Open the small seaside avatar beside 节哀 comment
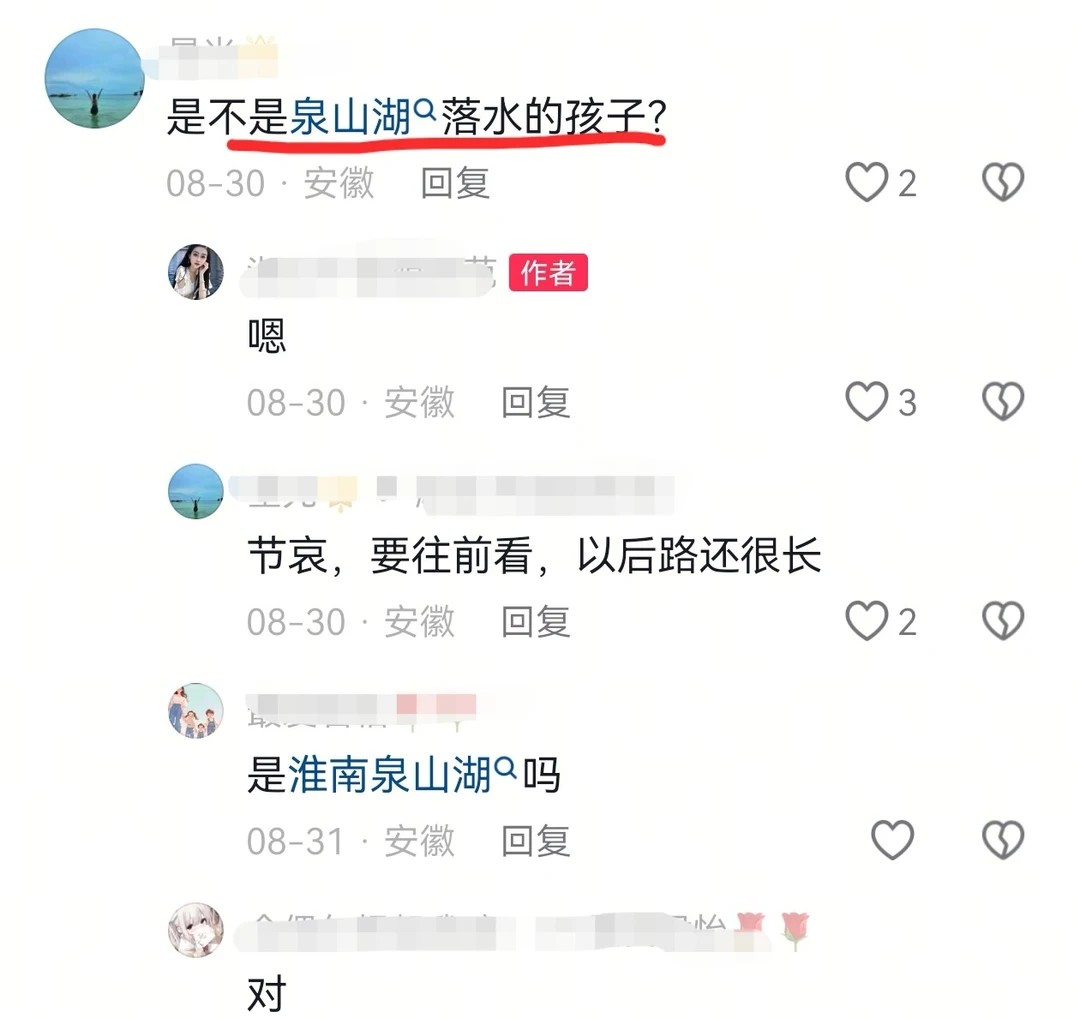The height and width of the screenshot is (1020, 1080). pyautogui.click(x=196, y=491)
